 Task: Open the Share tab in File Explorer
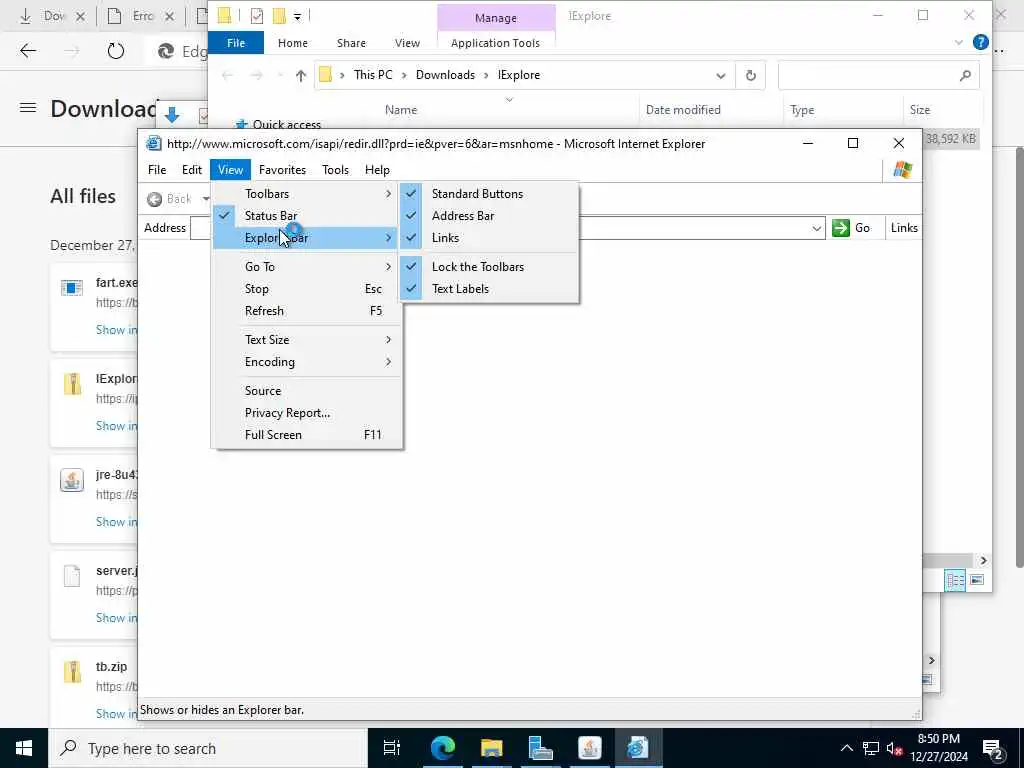(351, 43)
